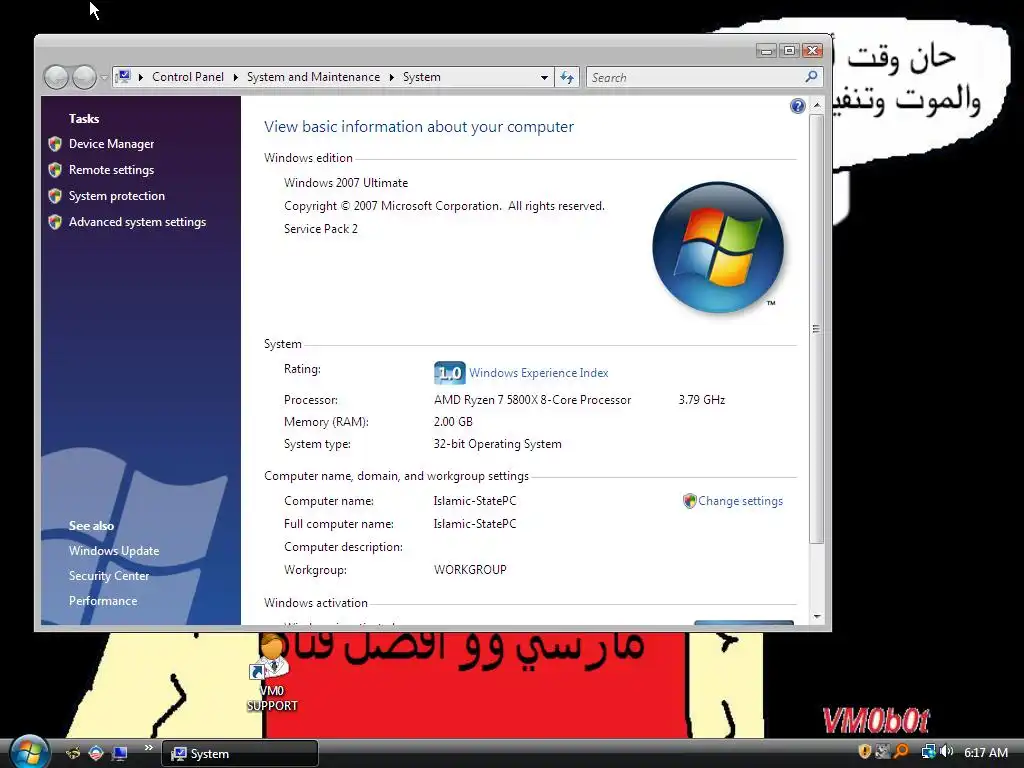
Task: Click the 'WORKGROUP' value
Action: click(470, 569)
